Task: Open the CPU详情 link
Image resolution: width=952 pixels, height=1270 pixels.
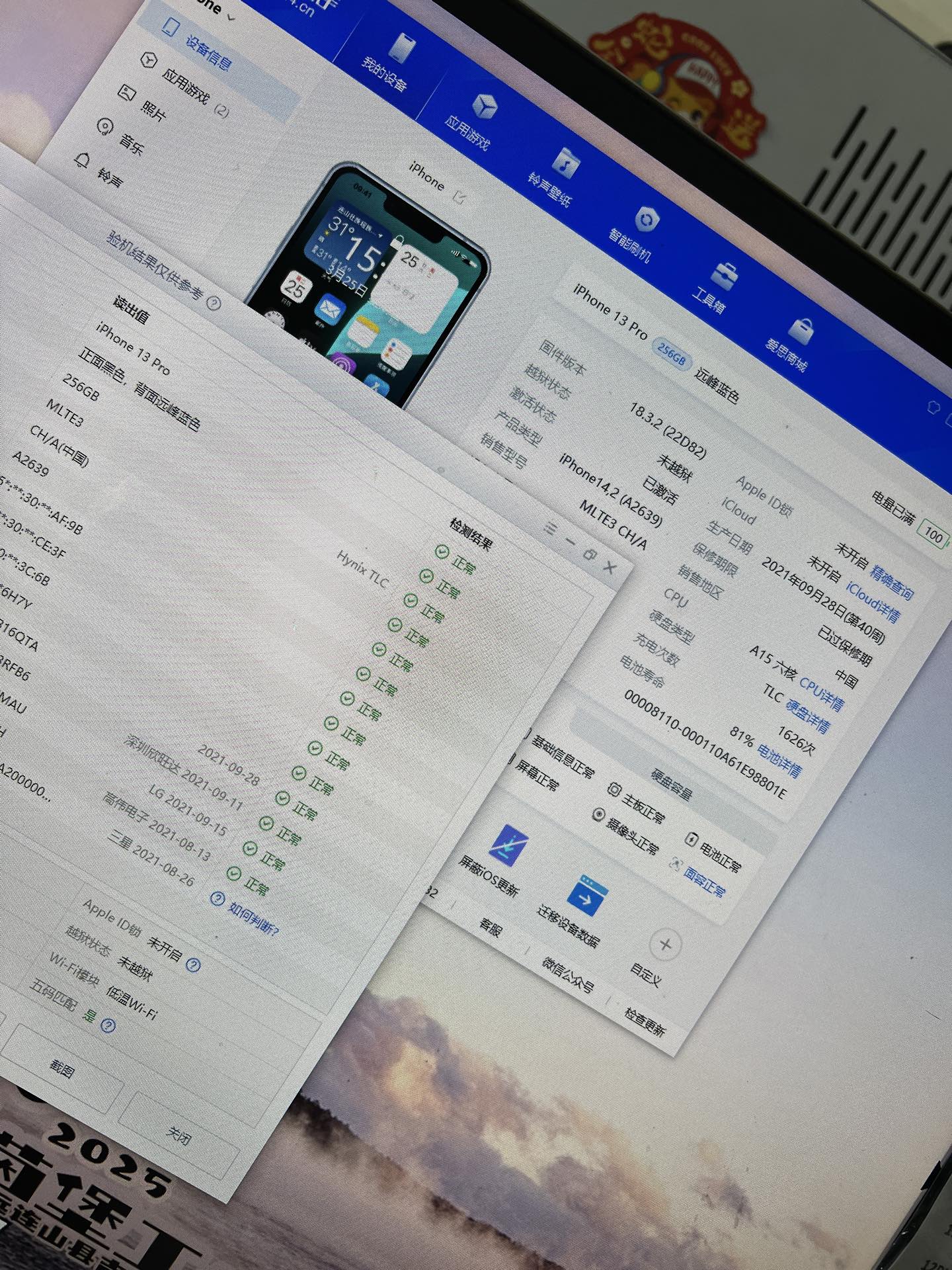Action: pyautogui.click(x=821, y=693)
